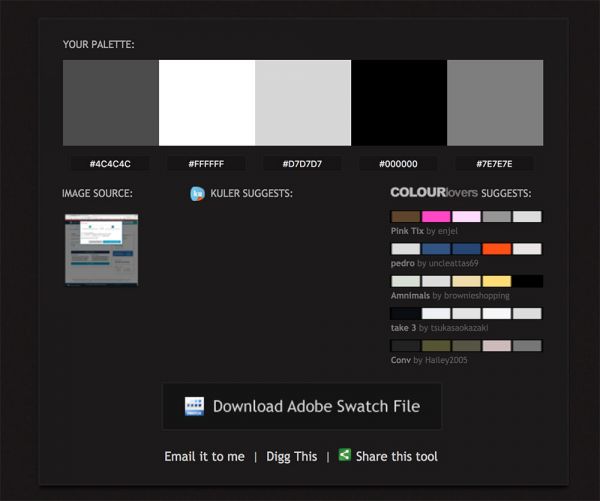This screenshot has width=600, height=501.
Task: Open the Share this tool link
Action: click(396, 456)
